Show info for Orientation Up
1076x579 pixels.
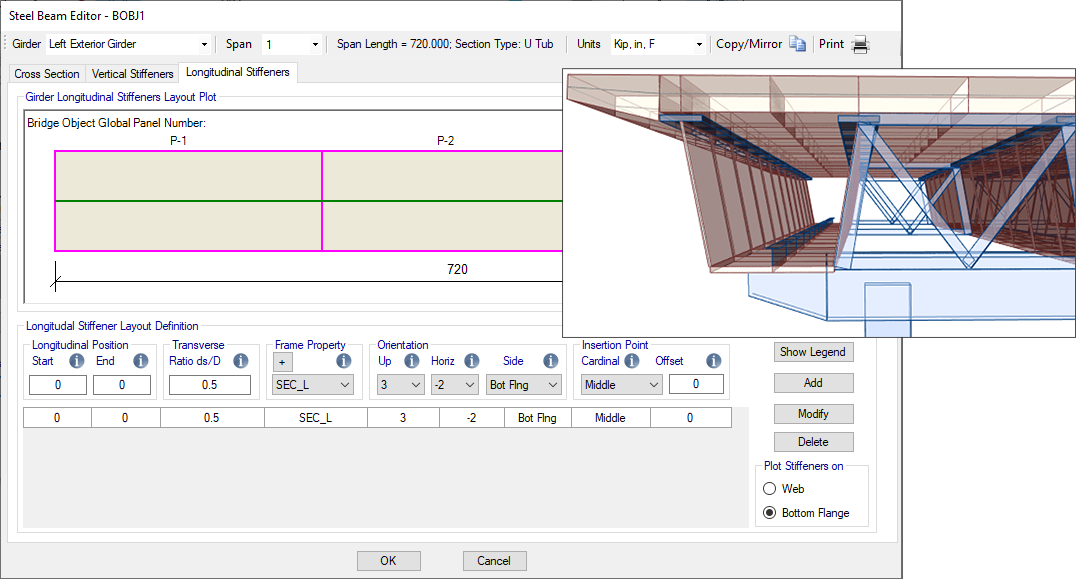[x=411, y=361]
